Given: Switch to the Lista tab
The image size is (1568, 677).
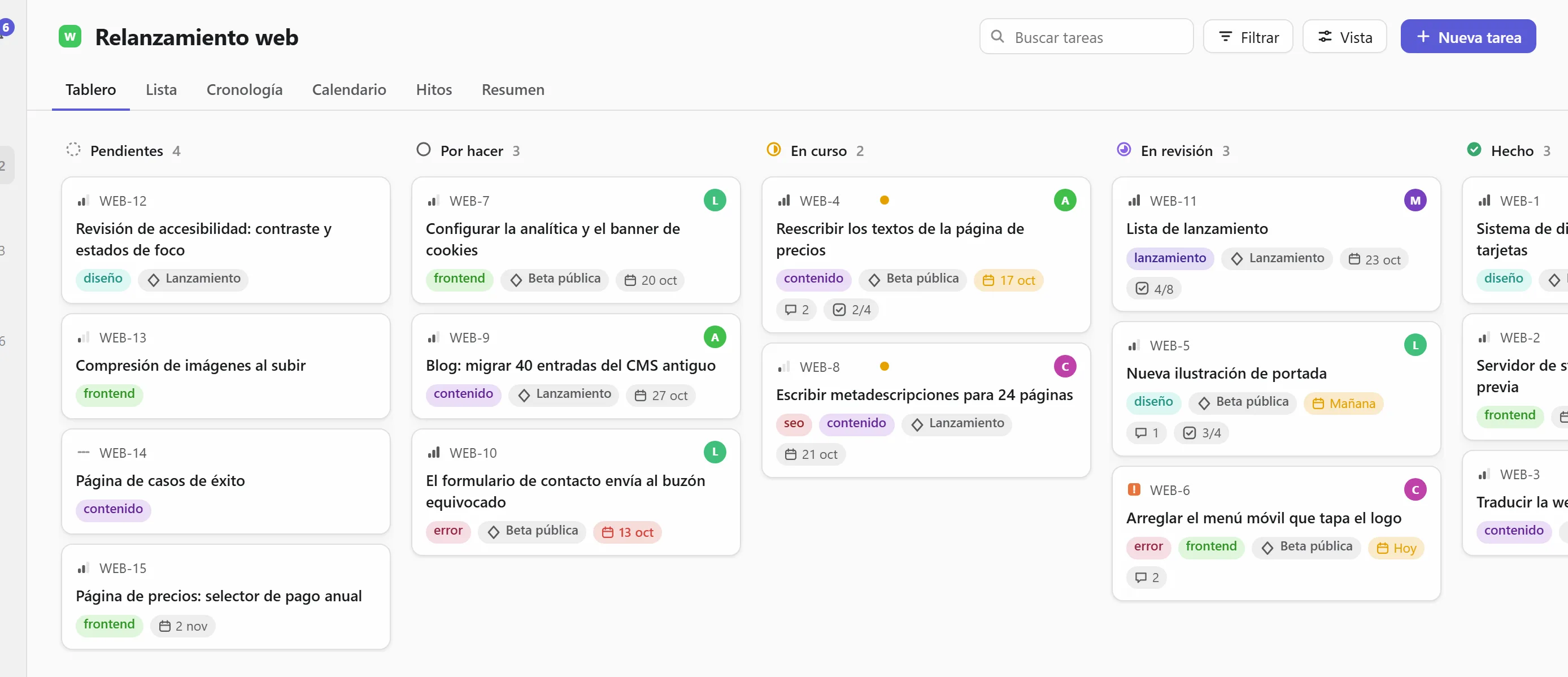Looking at the screenshot, I should 162,89.
